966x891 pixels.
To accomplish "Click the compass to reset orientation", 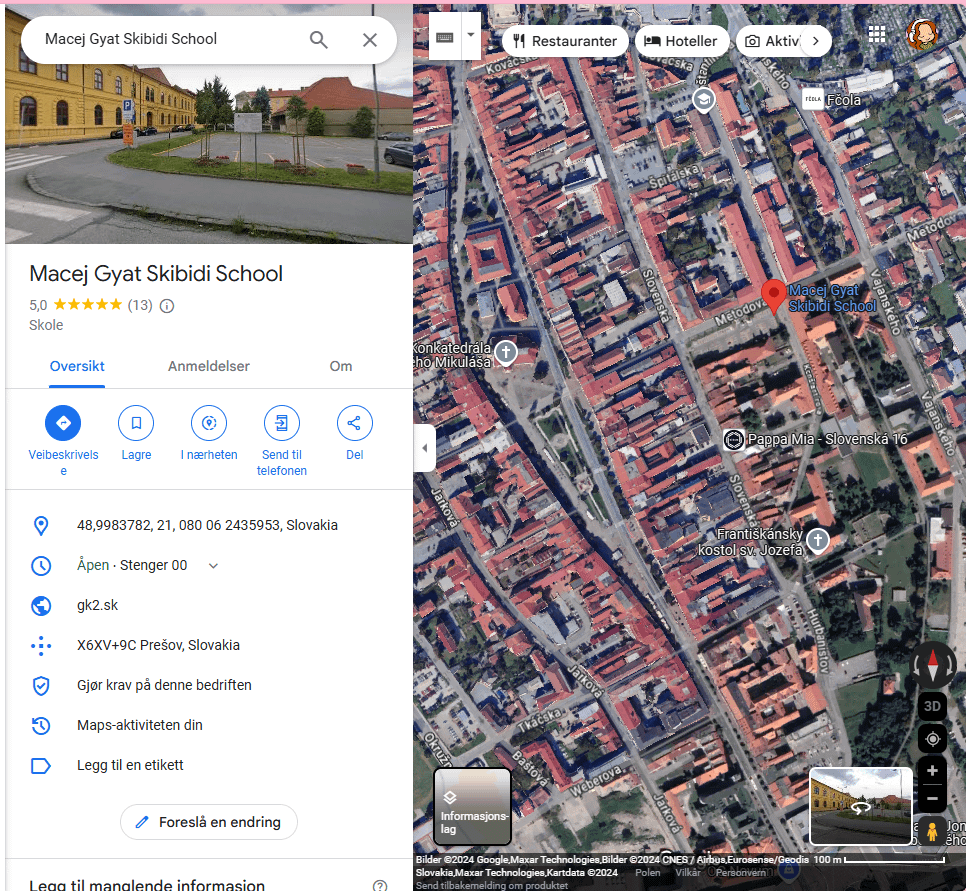I will point(932,665).
